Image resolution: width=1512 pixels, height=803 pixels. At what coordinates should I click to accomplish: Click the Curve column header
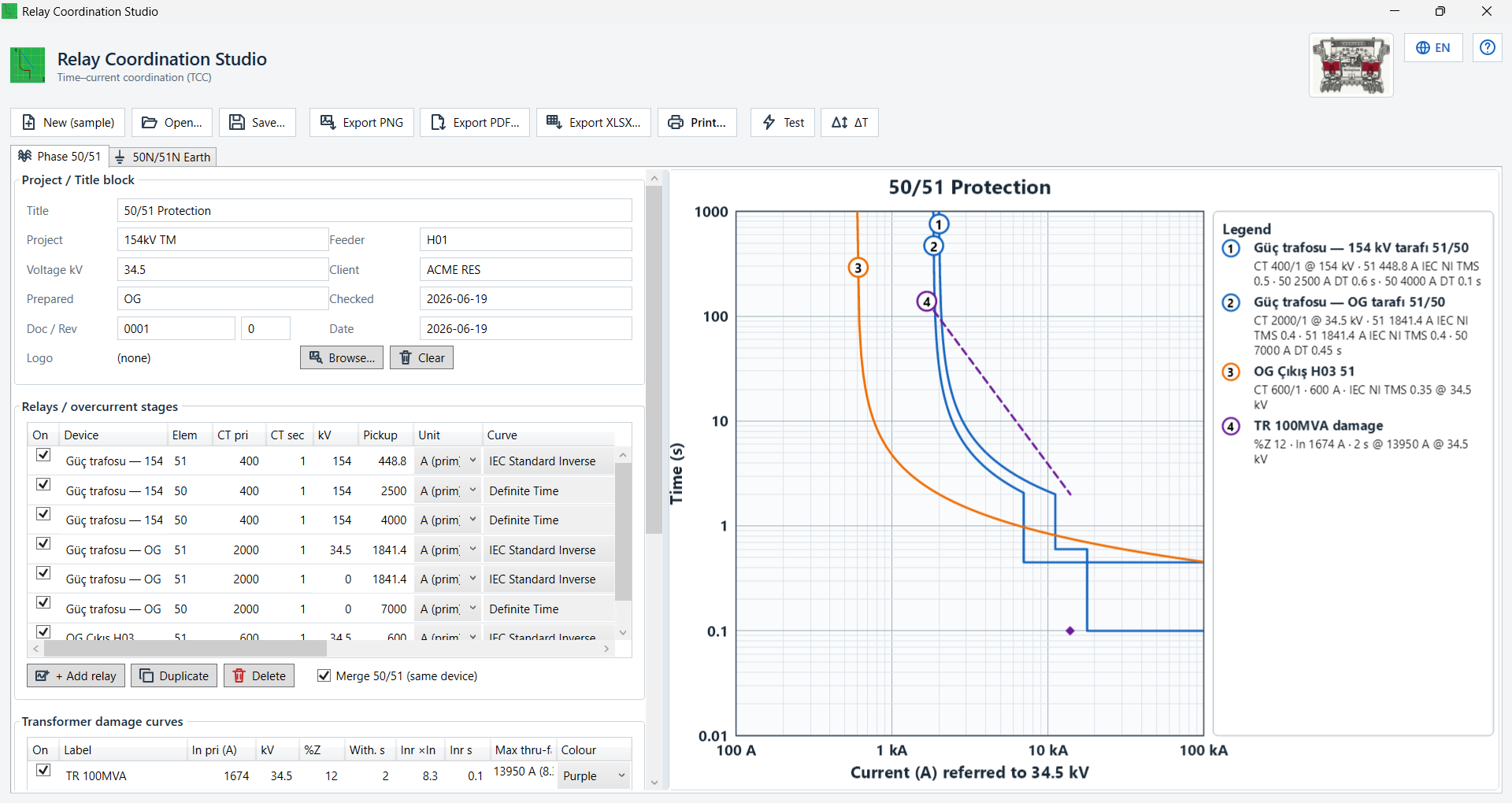pos(548,435)
